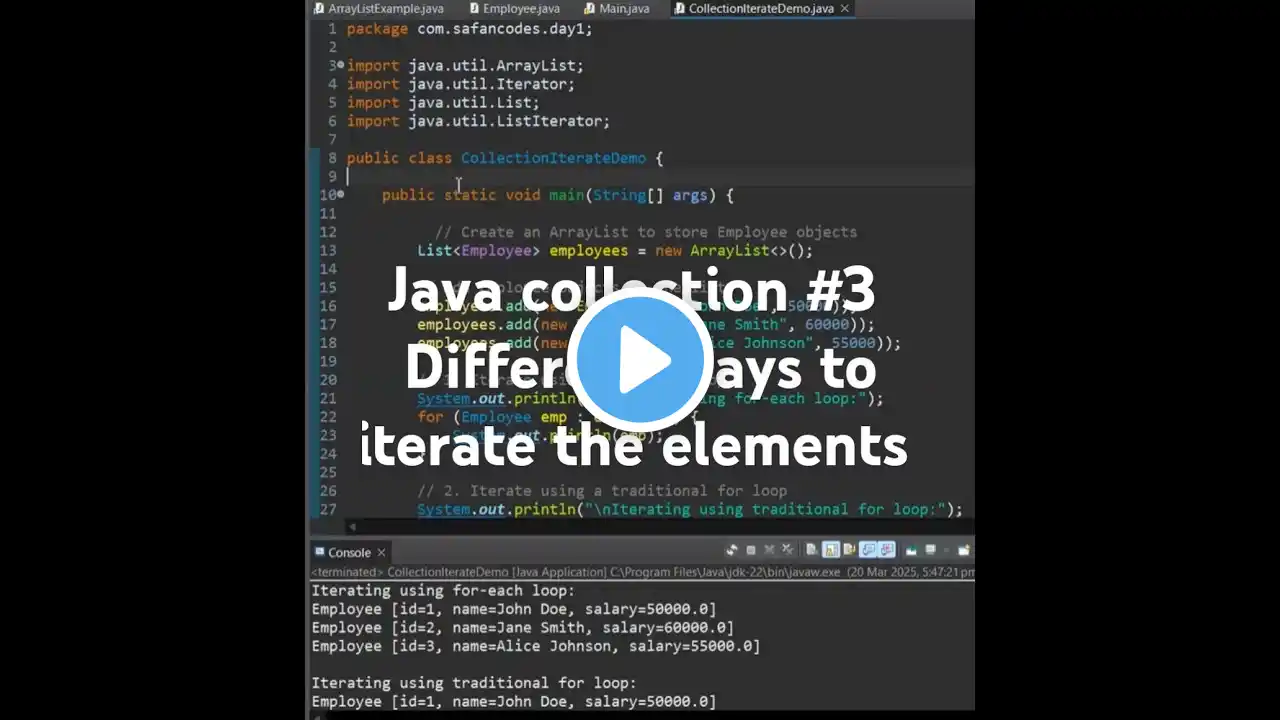Select the Console view tab
1280x720 pixels.
(x=349, y=552)
